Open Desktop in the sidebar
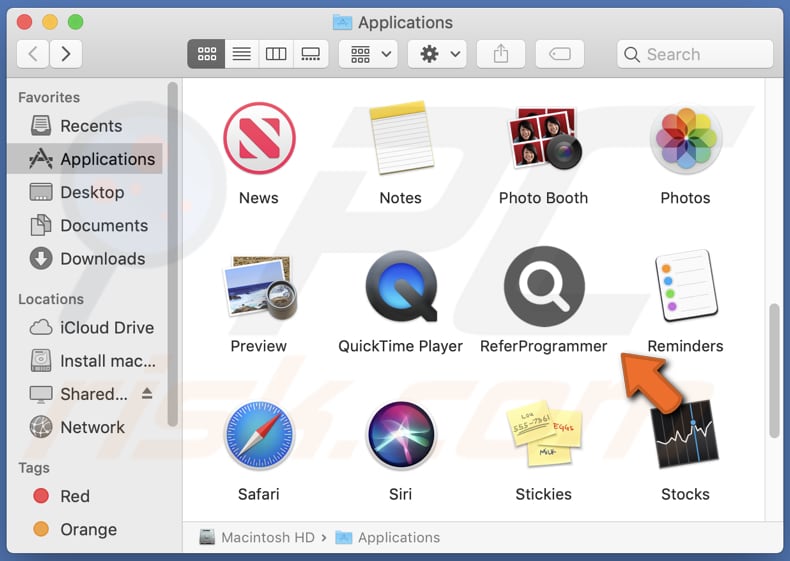Screen dimensions: 790x561 [x=85, y=192]
